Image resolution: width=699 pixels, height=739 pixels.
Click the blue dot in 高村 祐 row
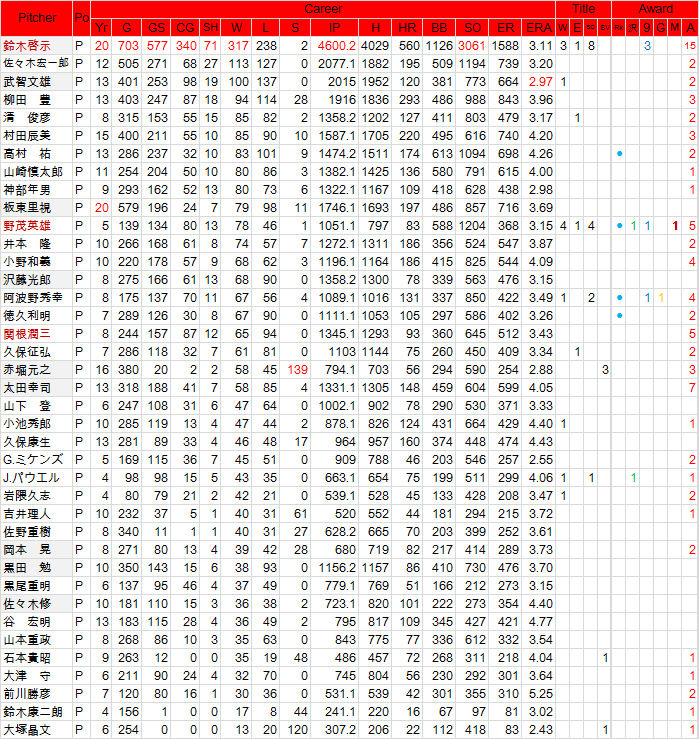pyautogui.click(x=619, y=154)
